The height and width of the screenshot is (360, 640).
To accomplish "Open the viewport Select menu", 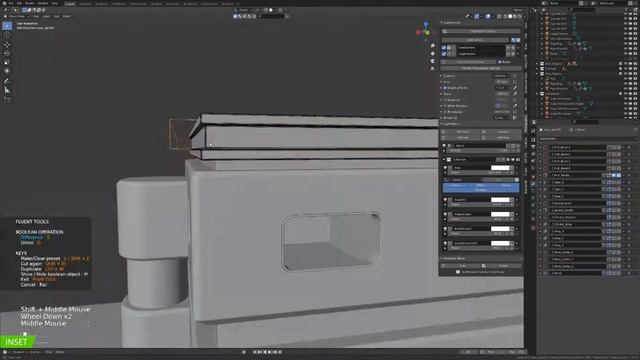I will click(x=47, y=16).
